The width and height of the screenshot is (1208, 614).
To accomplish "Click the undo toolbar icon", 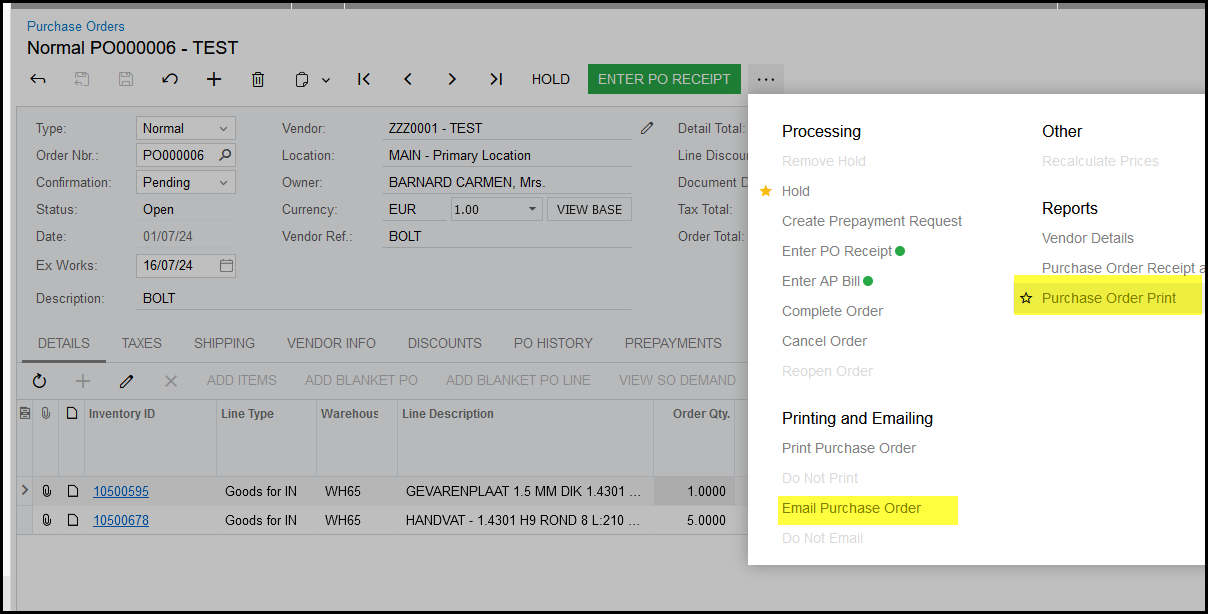I will click(x=170, y=79).
